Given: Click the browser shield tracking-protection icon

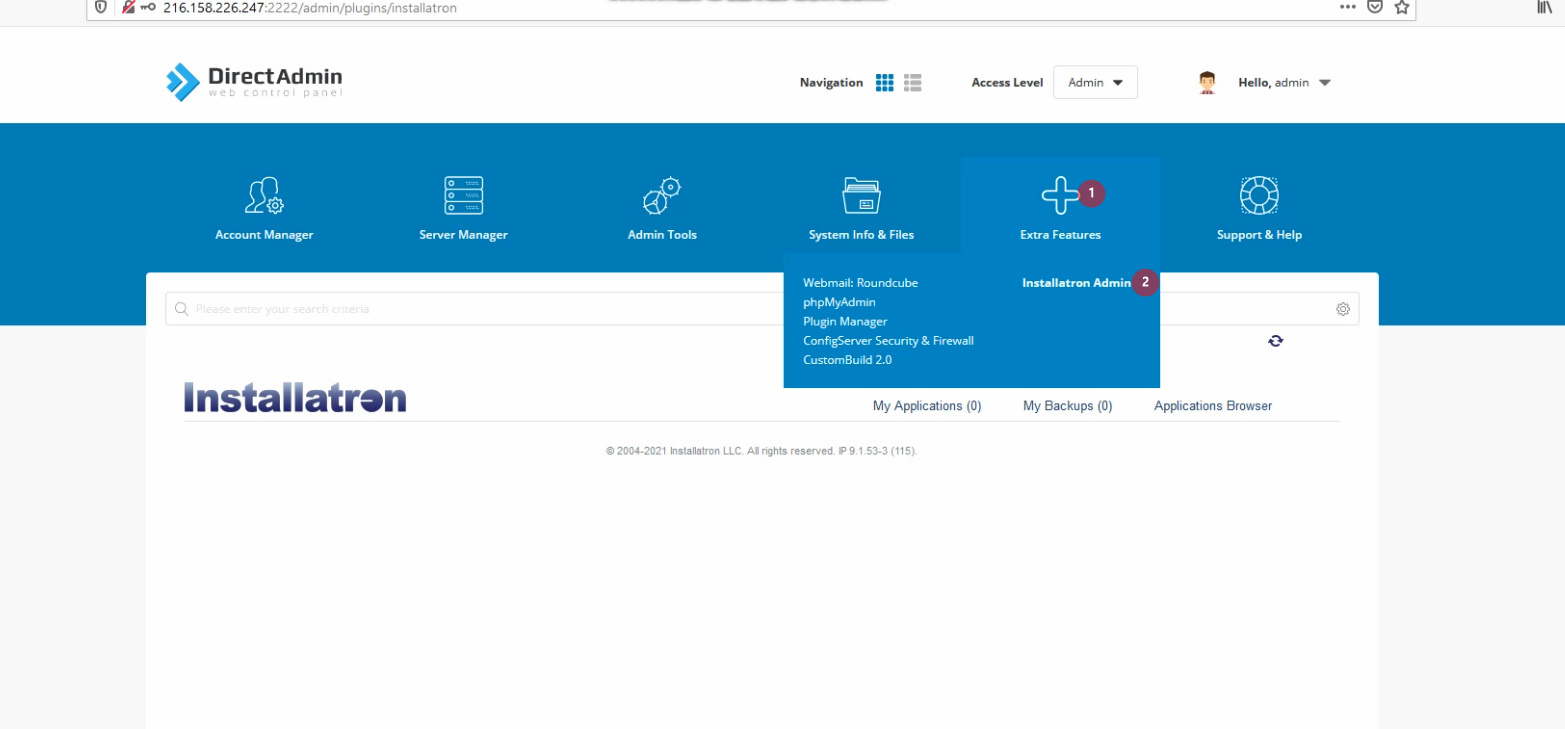Looking at the screenshot, I should pos(101,7).
